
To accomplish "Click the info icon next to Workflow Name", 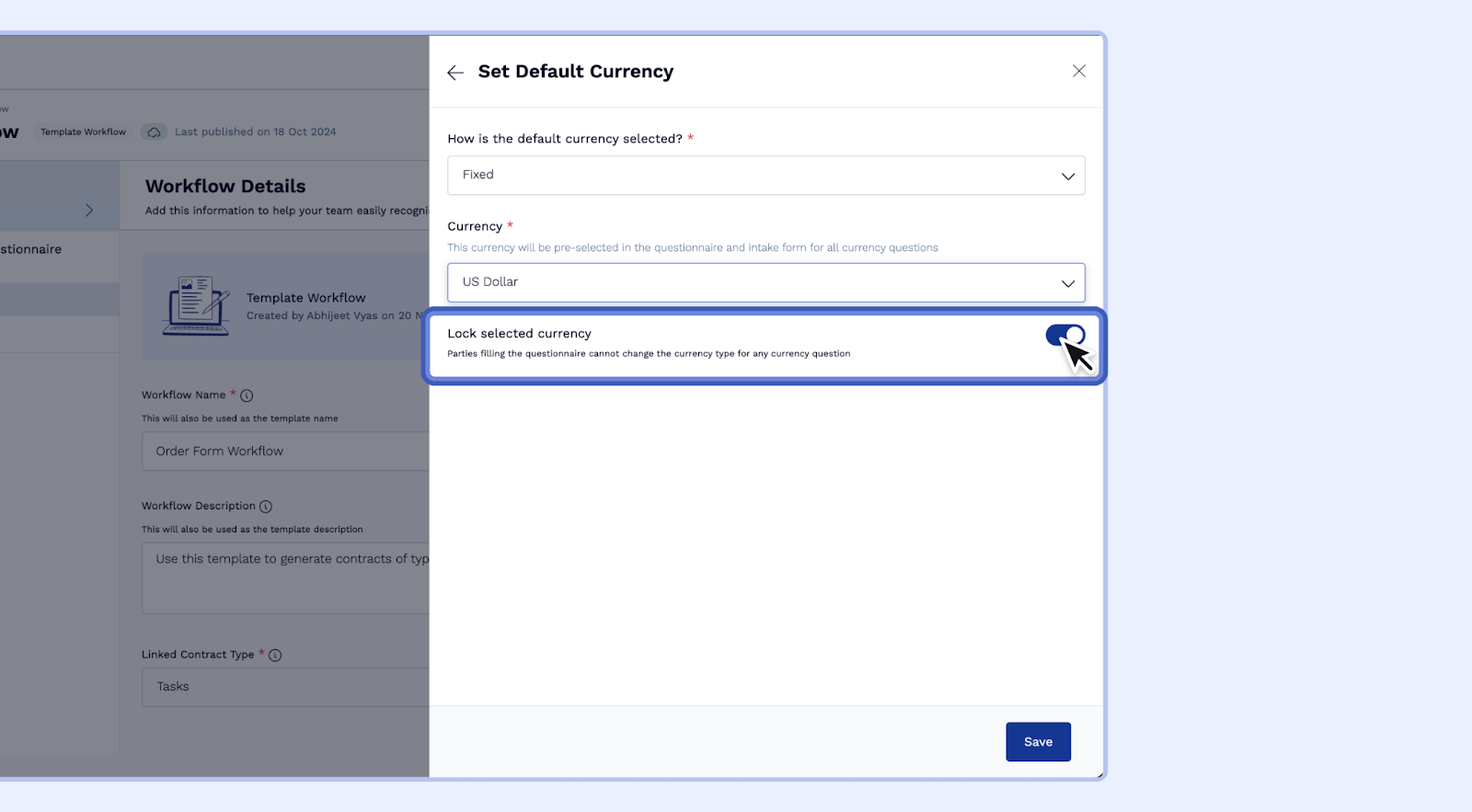I will tap(247, 395).
